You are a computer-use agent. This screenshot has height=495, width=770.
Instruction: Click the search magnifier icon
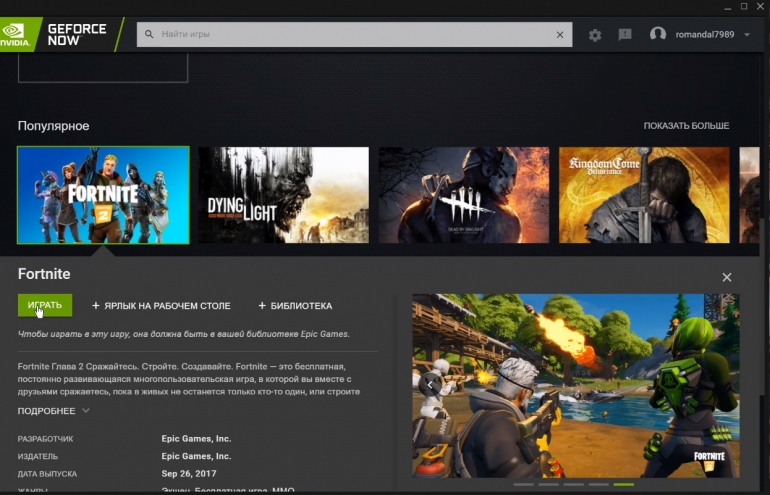click(149, 34)
